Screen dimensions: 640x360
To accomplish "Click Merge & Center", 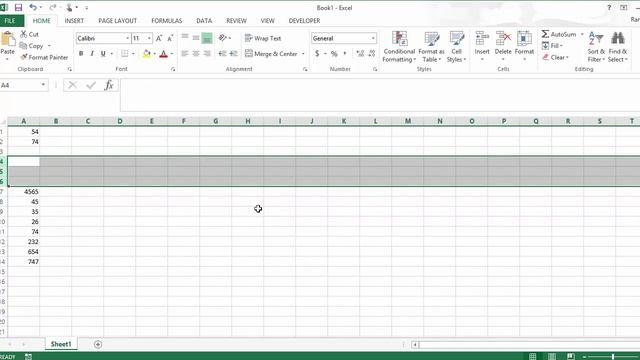I will coord(271,53).
